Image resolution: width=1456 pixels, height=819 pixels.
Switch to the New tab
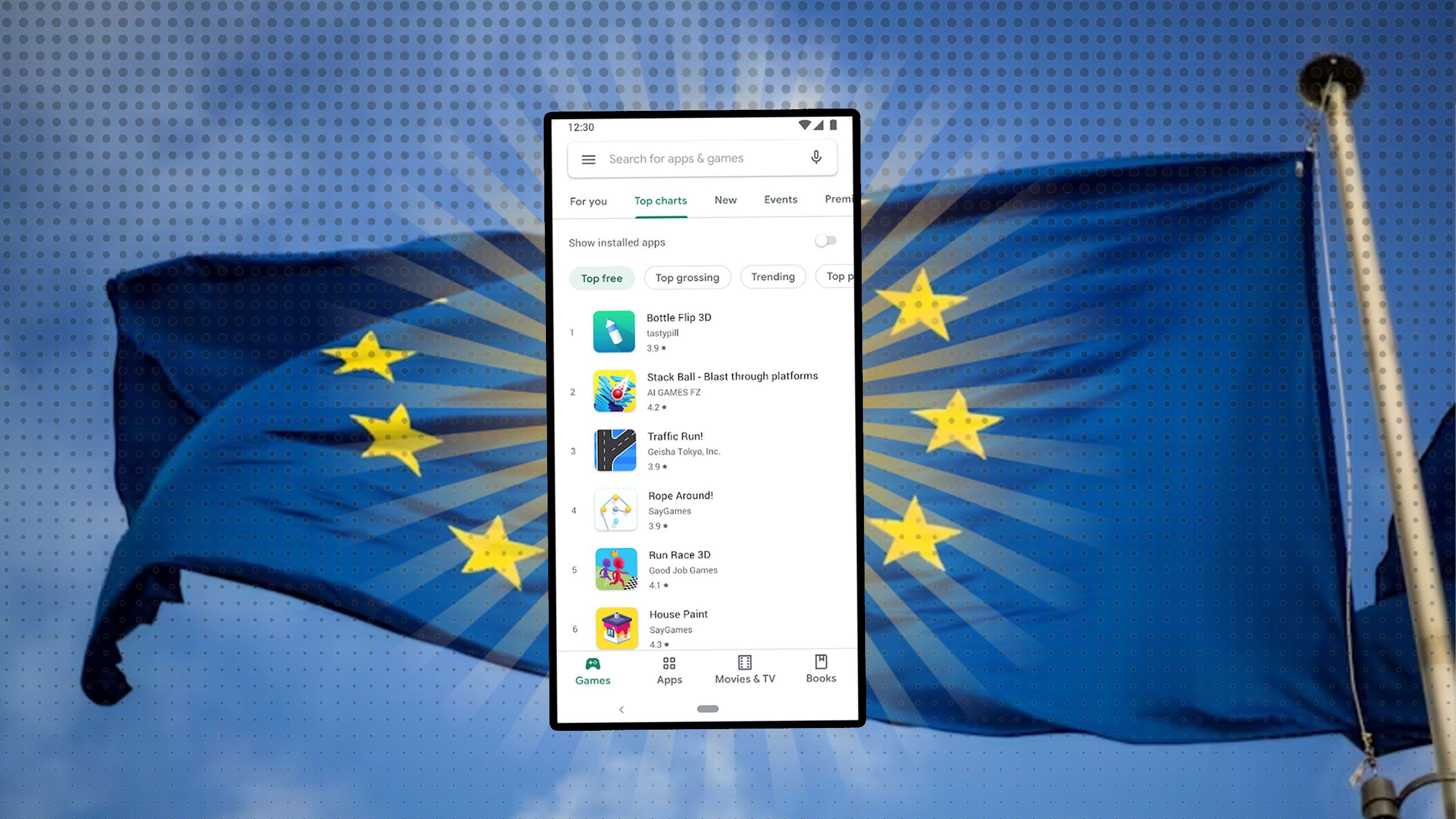[x=725, y=199]
